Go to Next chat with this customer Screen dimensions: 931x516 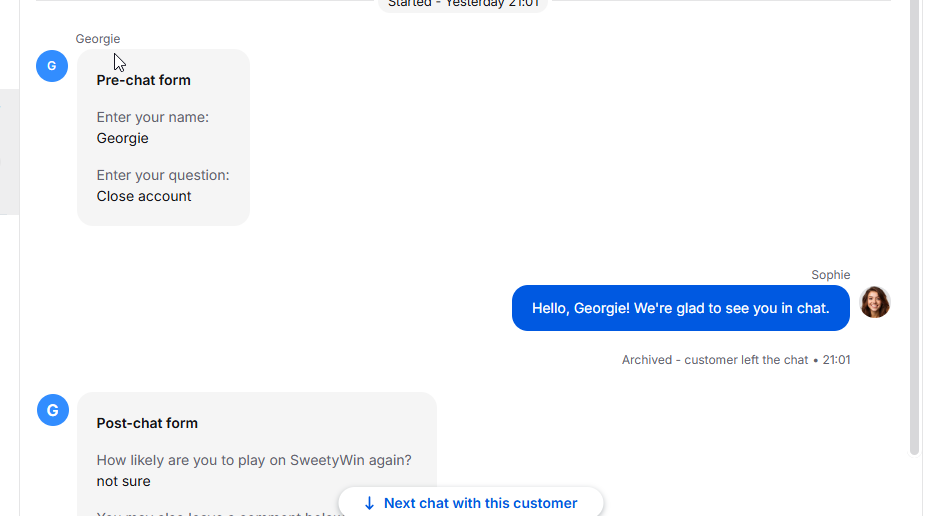480,503
